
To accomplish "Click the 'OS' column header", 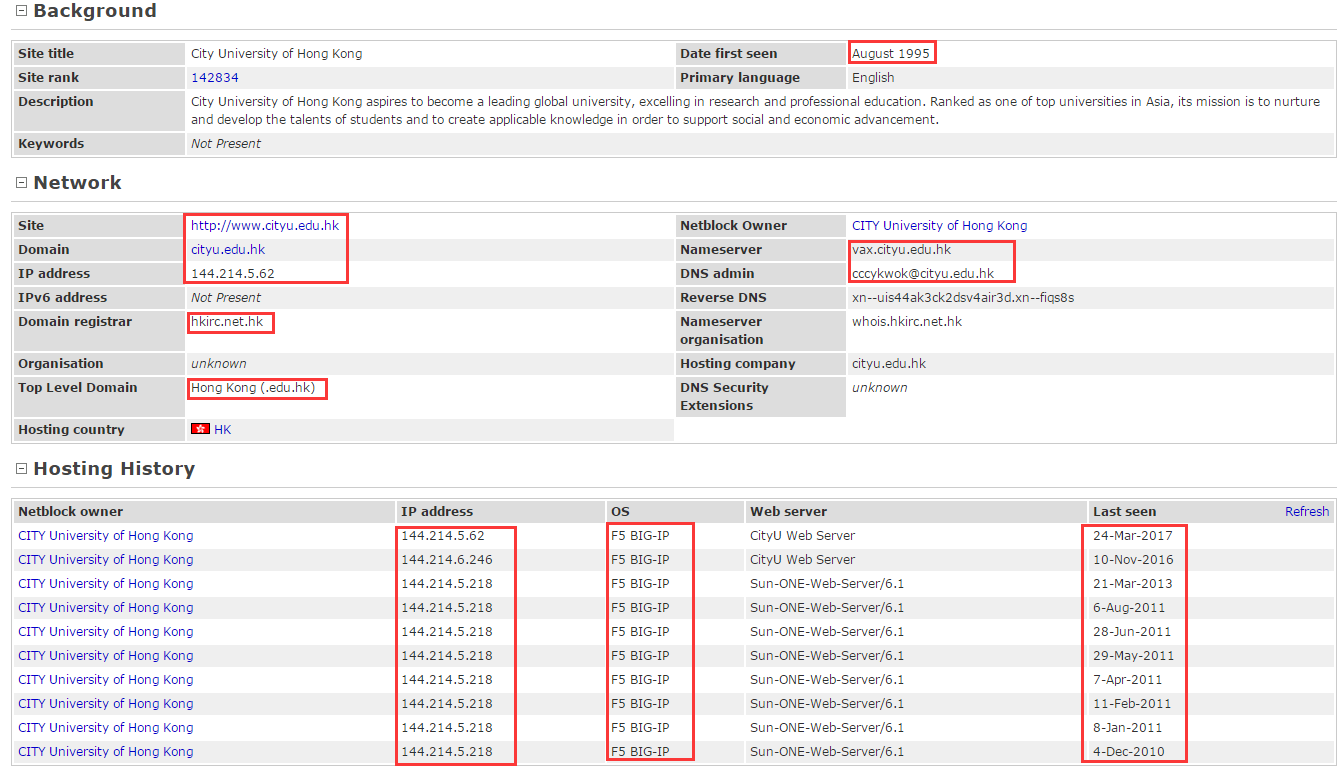I will point(621,512).
